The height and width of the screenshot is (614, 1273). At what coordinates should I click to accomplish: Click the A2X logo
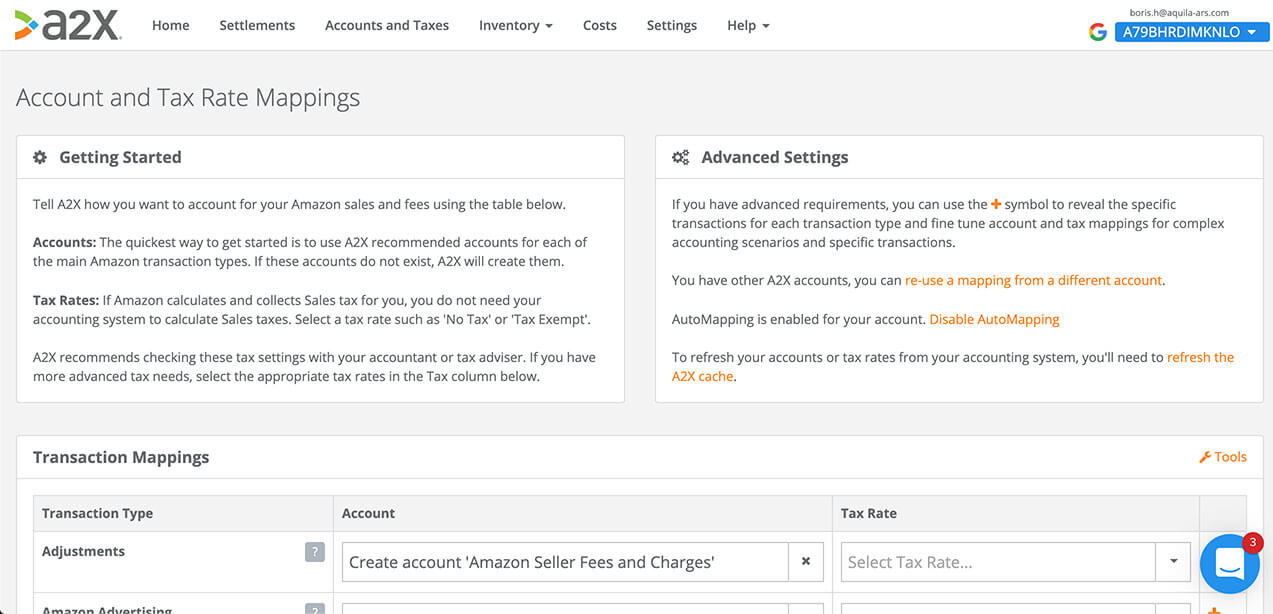click(x=68, y=25)
